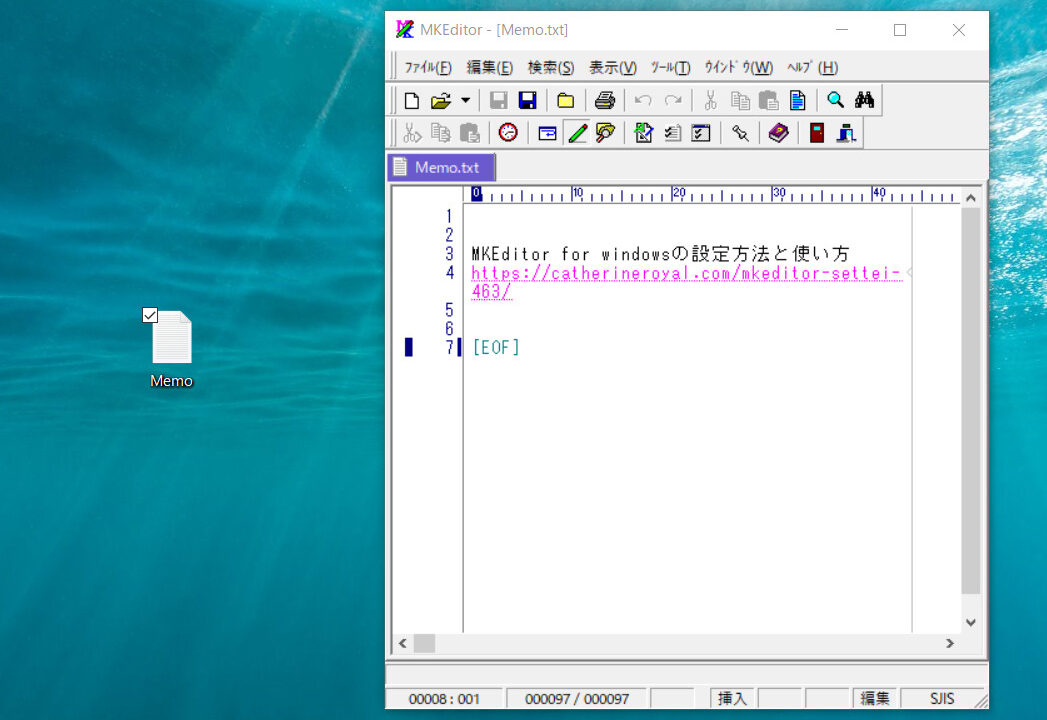
Task: Click the undo arrow icon
Action: click(x=643, y=100)
